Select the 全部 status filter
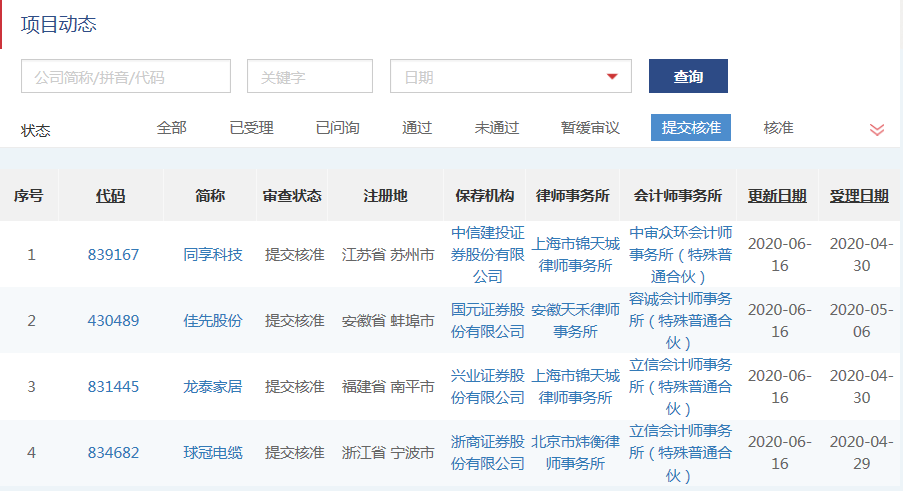Image resolution: width=903 pixels, height=491 pixels. [171, 128]
